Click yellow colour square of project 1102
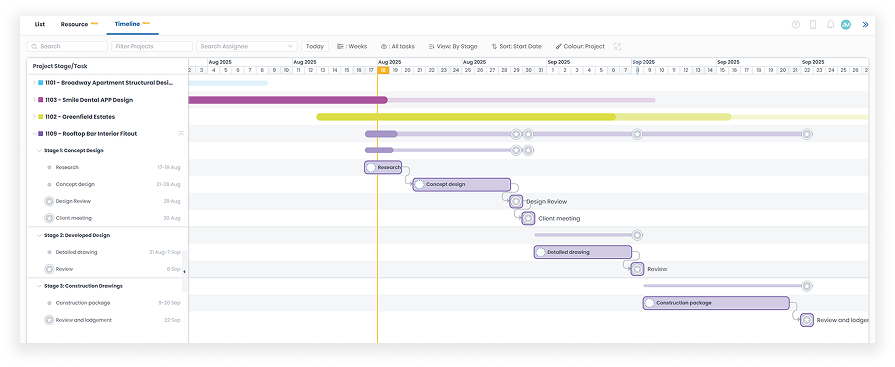 (x=41, y=117)
